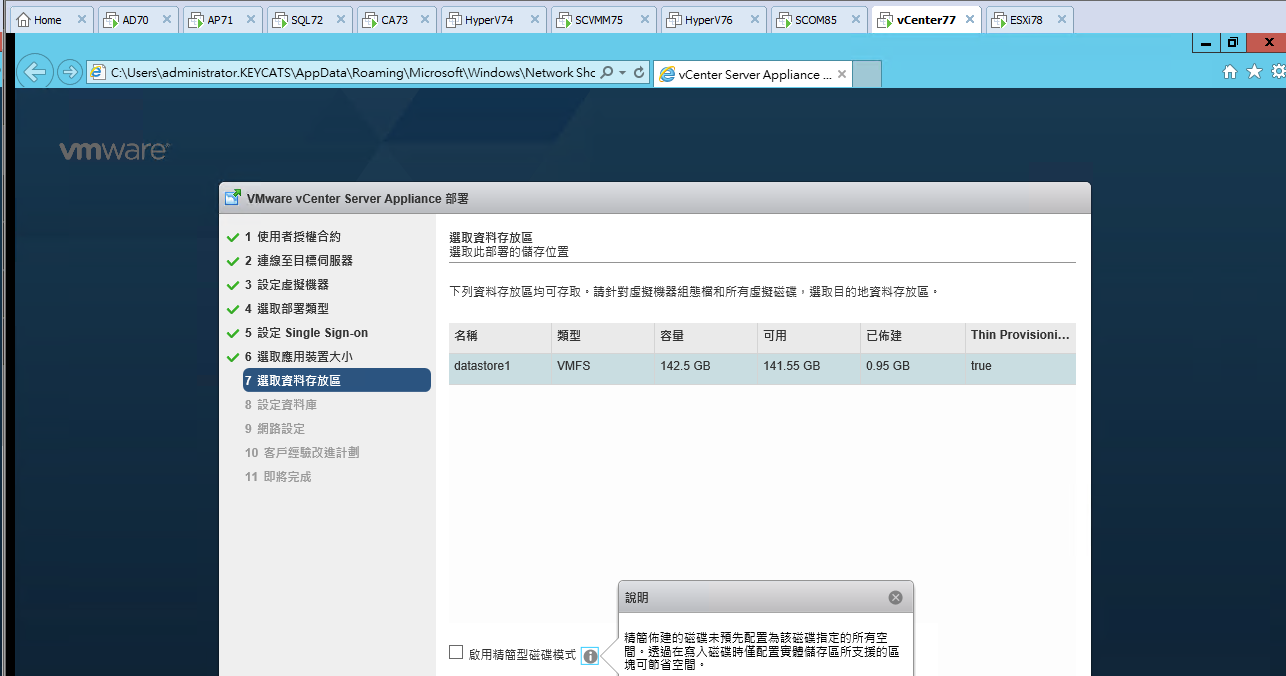Screen dimensions: 1286x676
Task: Close the AD70 VM tab
Action: 166,19
